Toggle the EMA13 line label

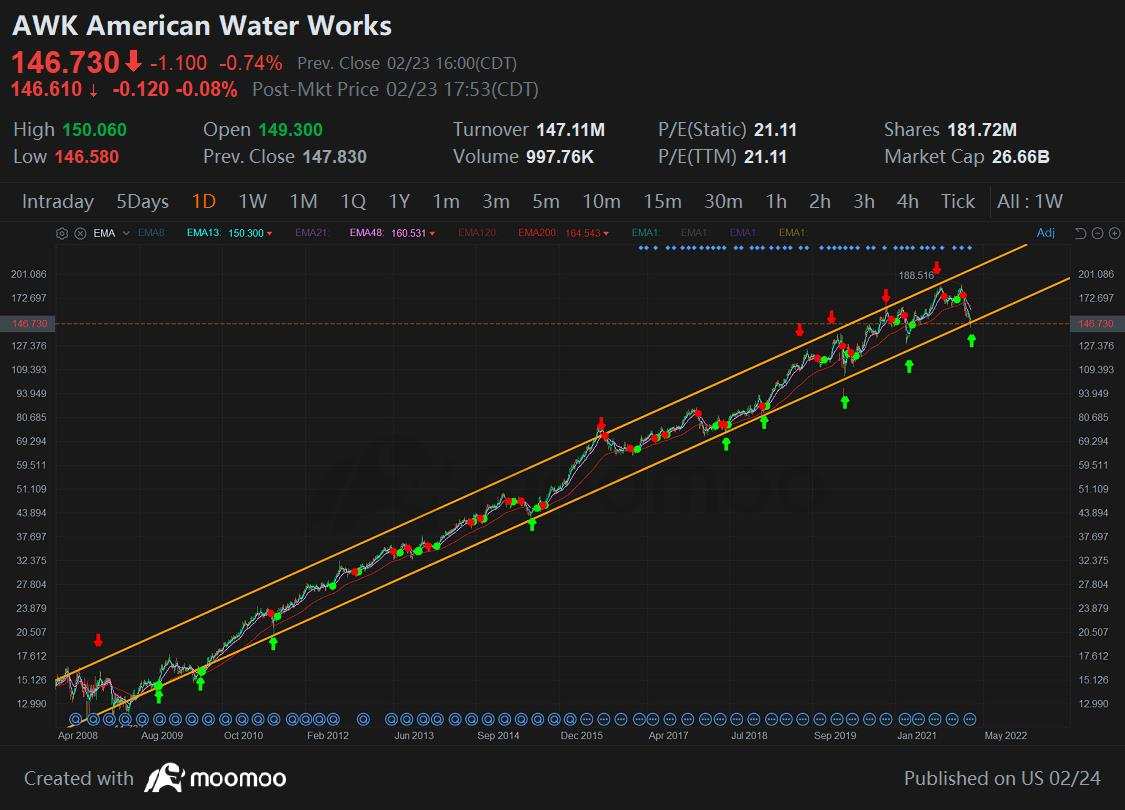click(204, 233)
